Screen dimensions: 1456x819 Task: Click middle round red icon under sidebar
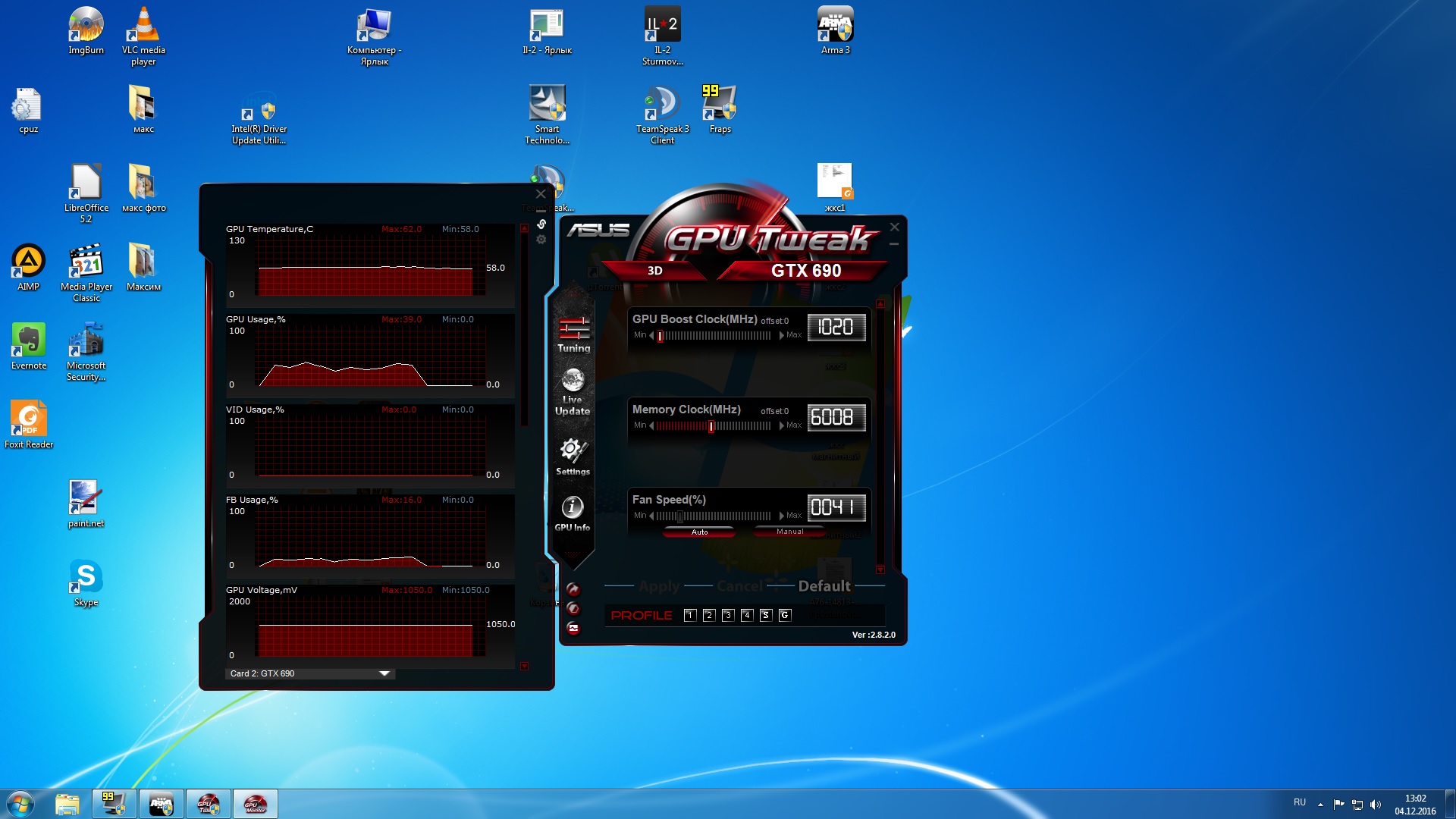click(x=573, y=608)
